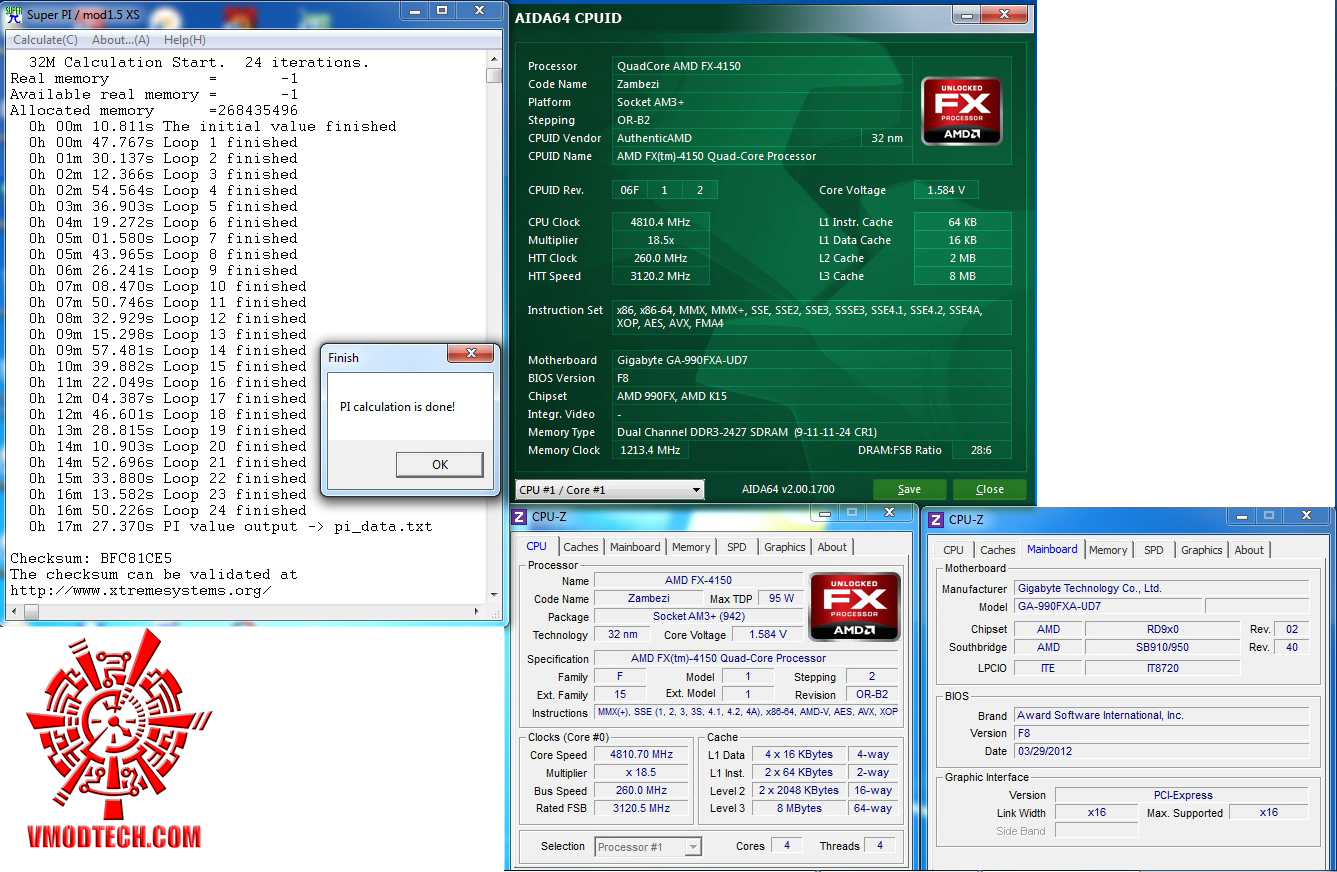Click the BIOS Date field 03/29/2012 in CPU-Z
Screen dimensions: 1337x872
[1161, 751]
